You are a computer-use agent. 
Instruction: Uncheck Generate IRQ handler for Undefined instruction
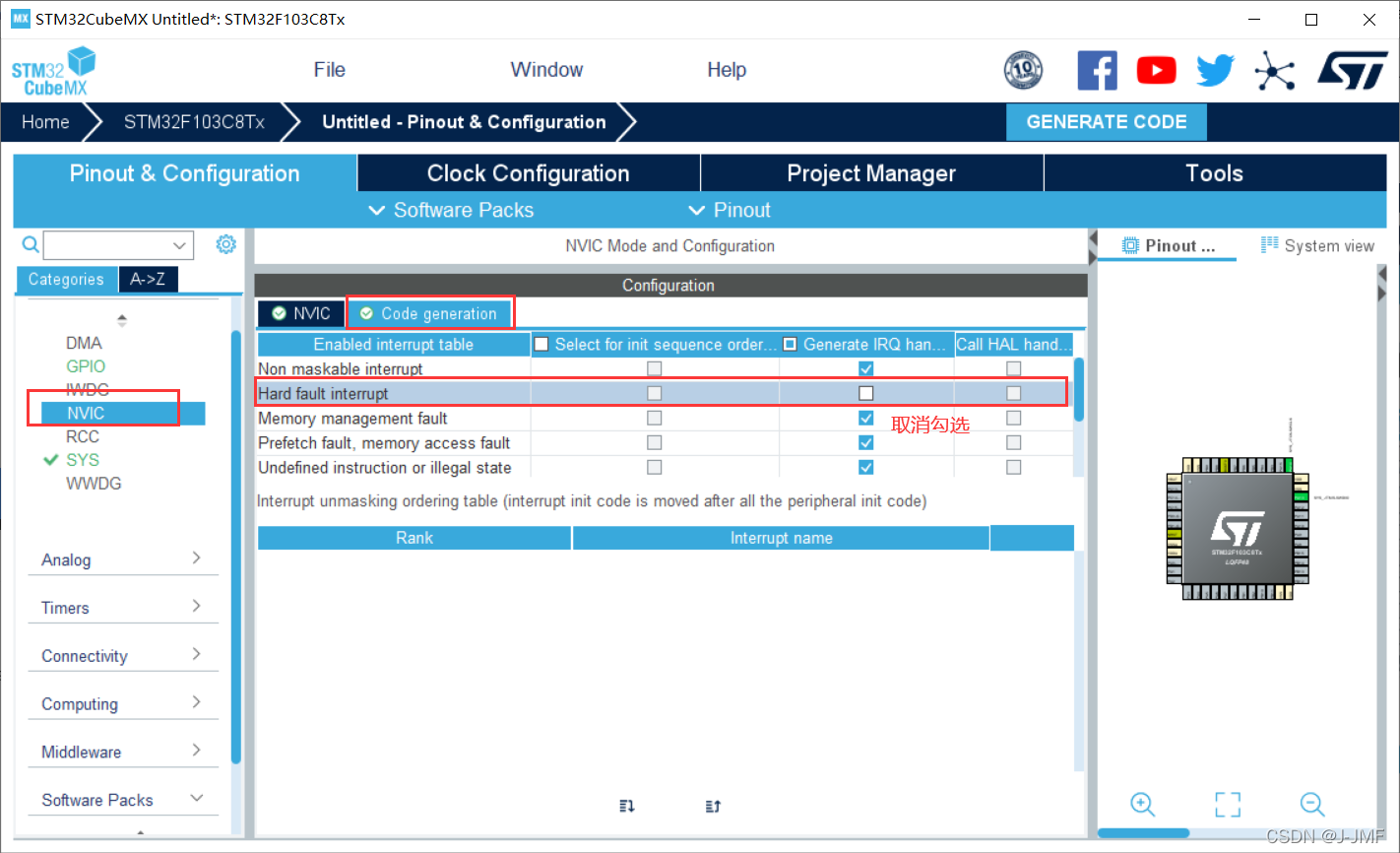point(865,467)
